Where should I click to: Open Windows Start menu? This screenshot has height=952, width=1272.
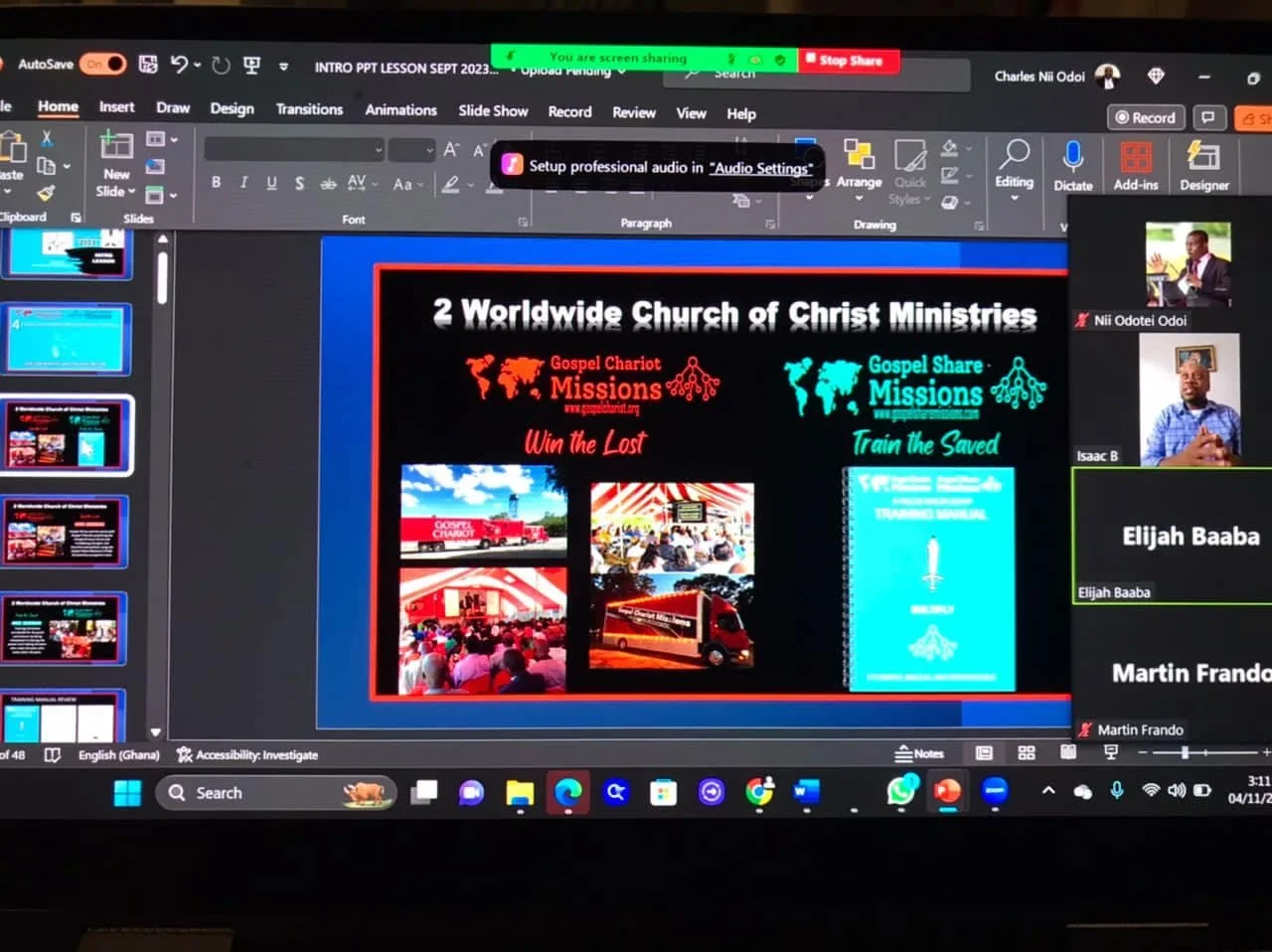coord(127,793)
